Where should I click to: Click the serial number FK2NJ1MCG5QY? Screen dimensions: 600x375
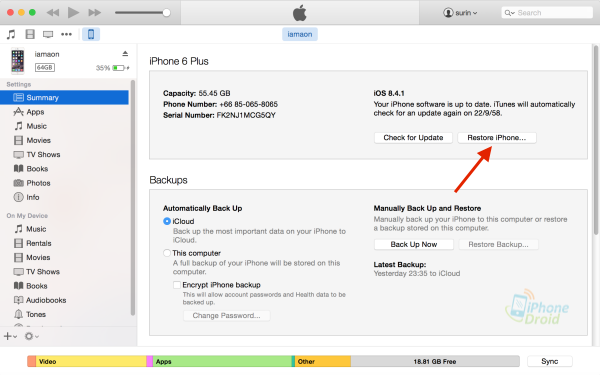pyautogui.click(x=246, y=115)
